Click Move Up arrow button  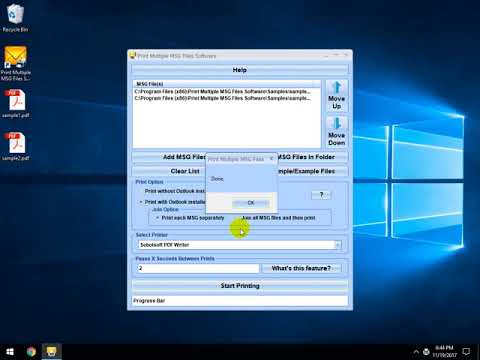[x=336, y=96]
